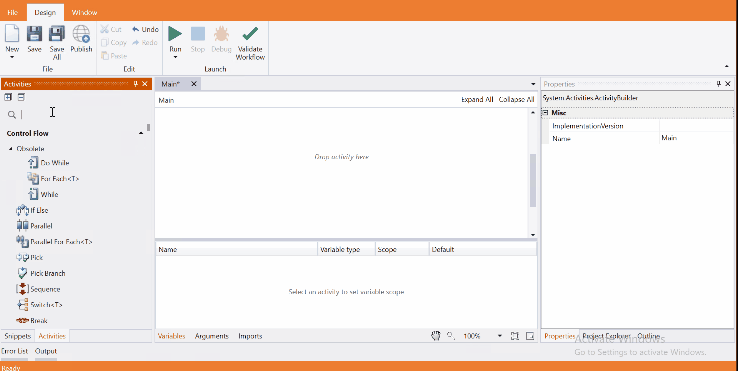The image size is (738, 371).
Task: Collapse the ribbon with small arrow
Action: (x=727, y=66)
